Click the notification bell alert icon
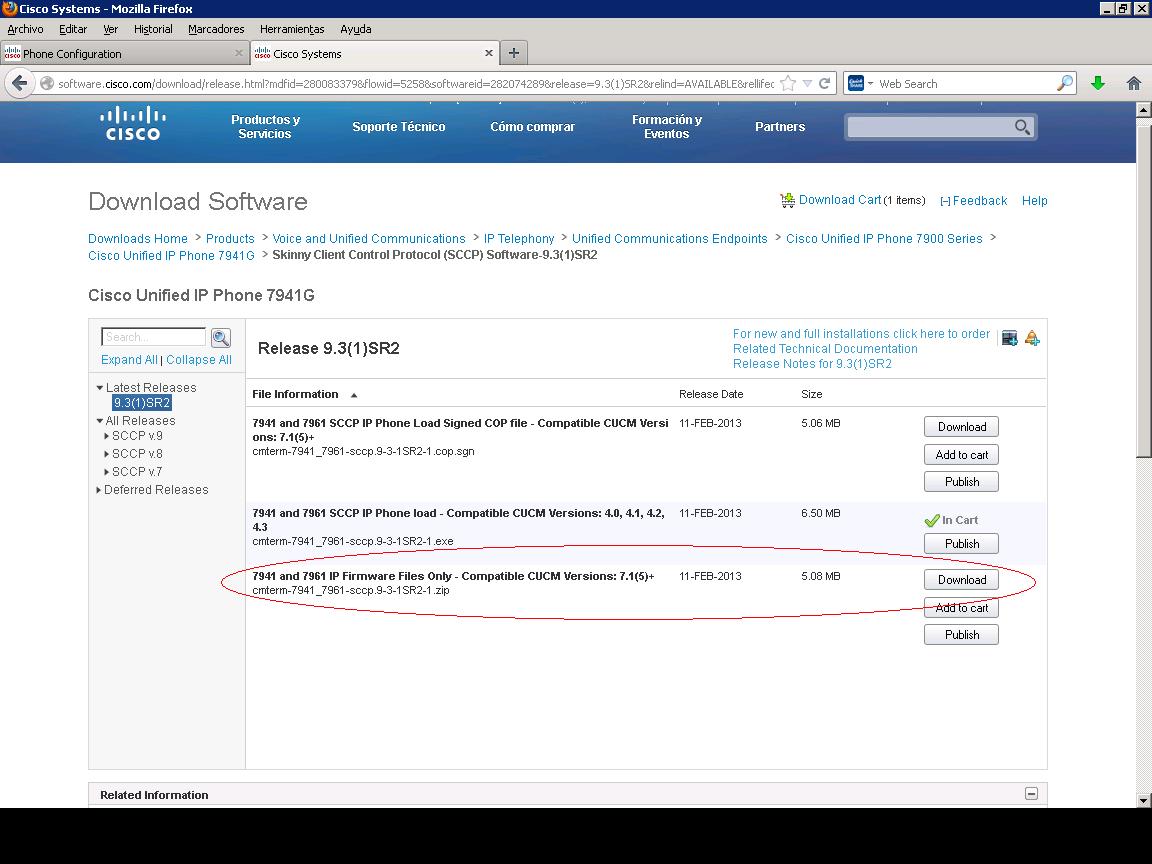The height and width of the screenshot is (864, 1152). [1032, 338]
